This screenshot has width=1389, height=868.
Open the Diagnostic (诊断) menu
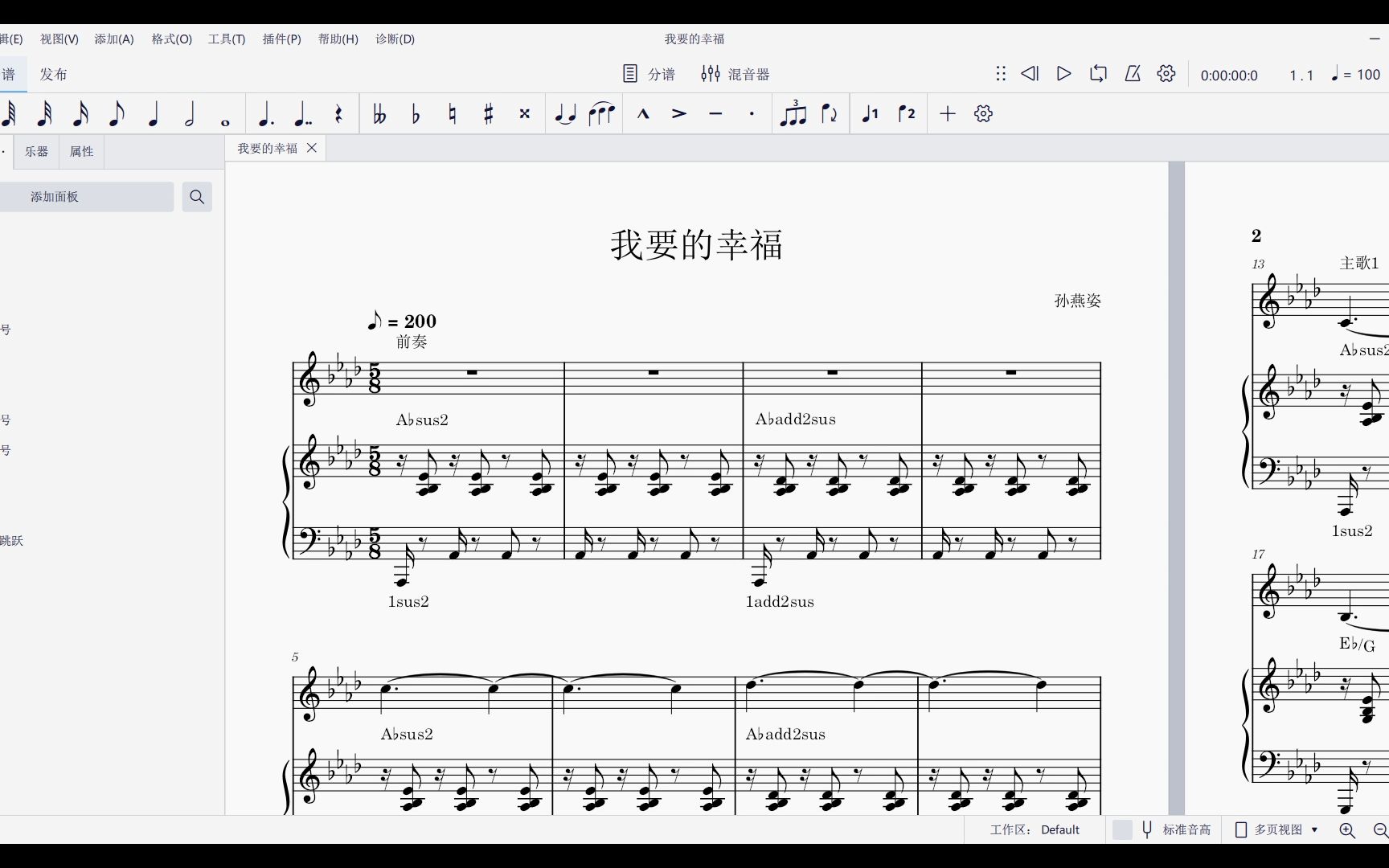[x=395, y=39]
